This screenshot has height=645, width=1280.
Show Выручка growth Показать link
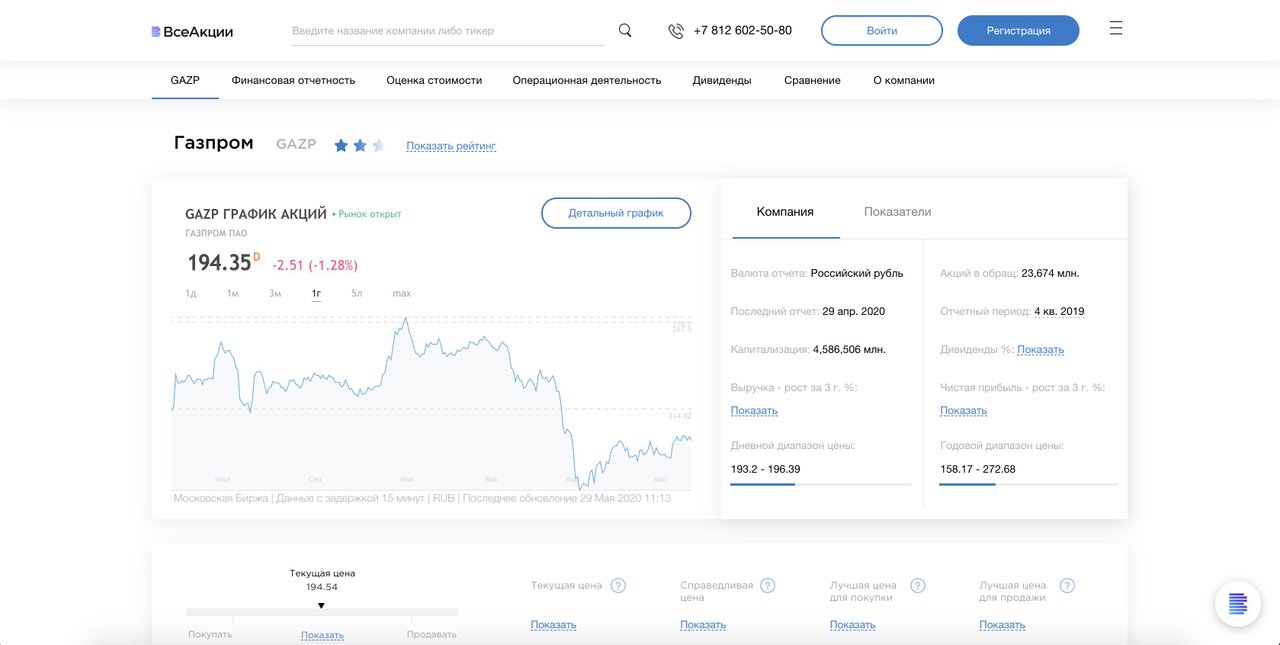(x=754, y=410)
